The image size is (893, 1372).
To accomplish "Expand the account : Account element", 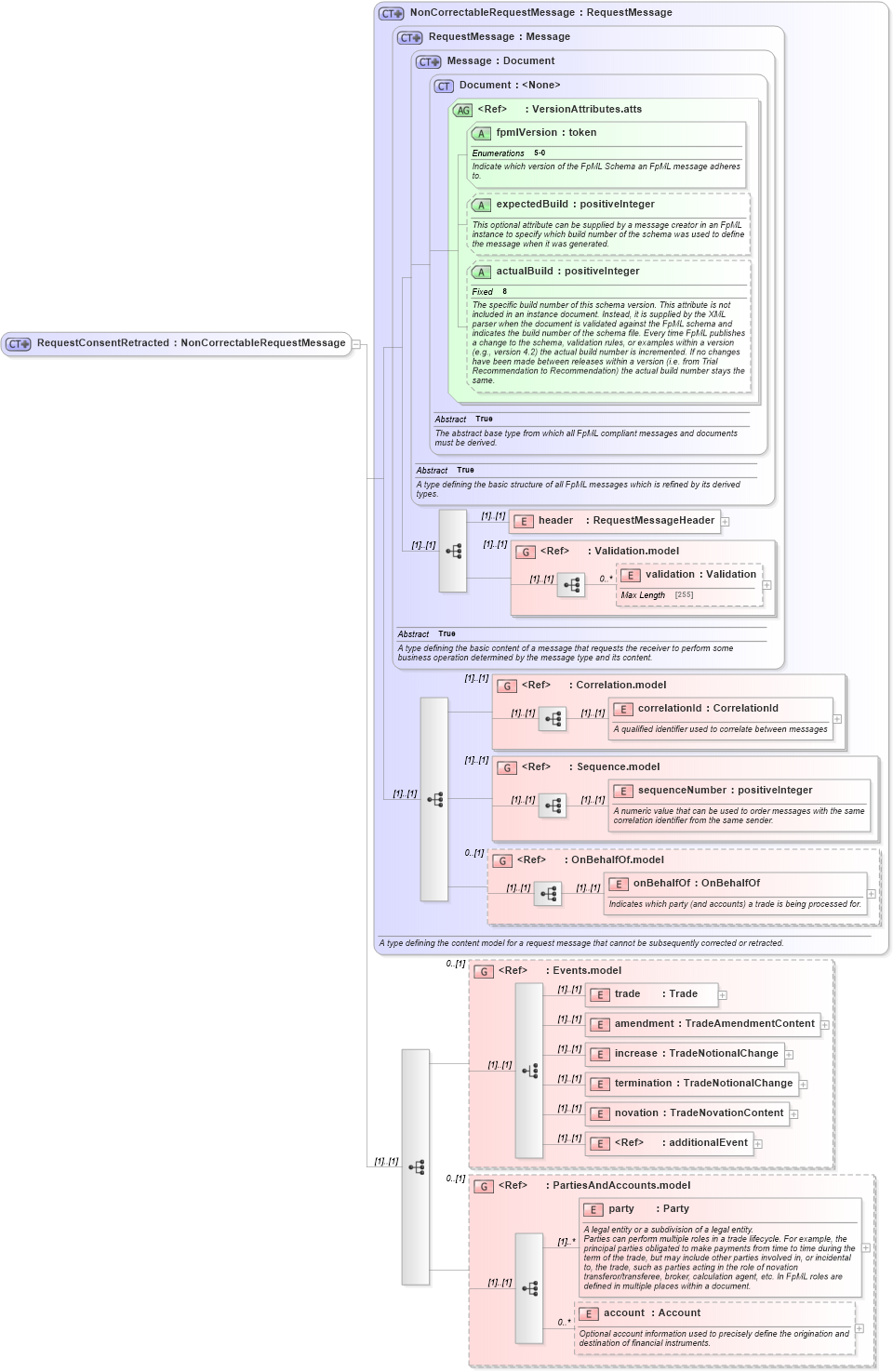I will point(860,1328).
